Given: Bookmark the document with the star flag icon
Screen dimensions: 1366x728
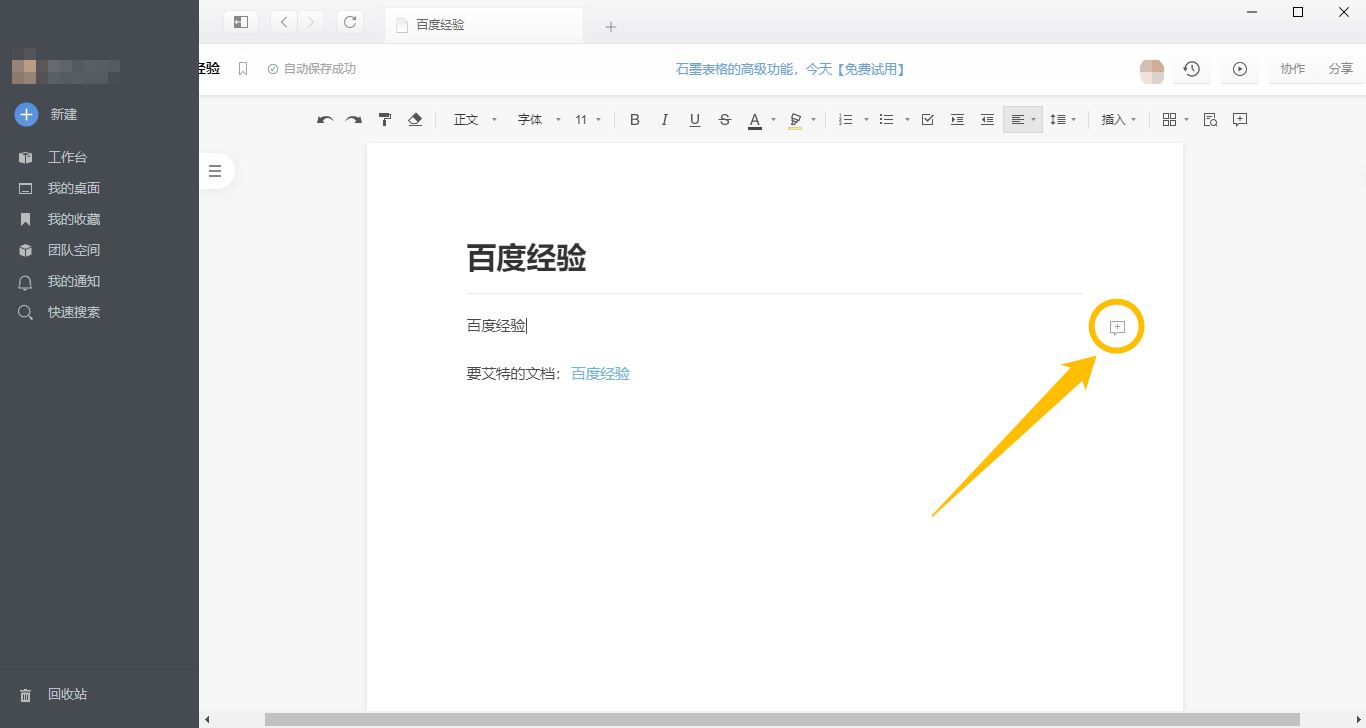Looking at the screenshot, I should [243, 69].
